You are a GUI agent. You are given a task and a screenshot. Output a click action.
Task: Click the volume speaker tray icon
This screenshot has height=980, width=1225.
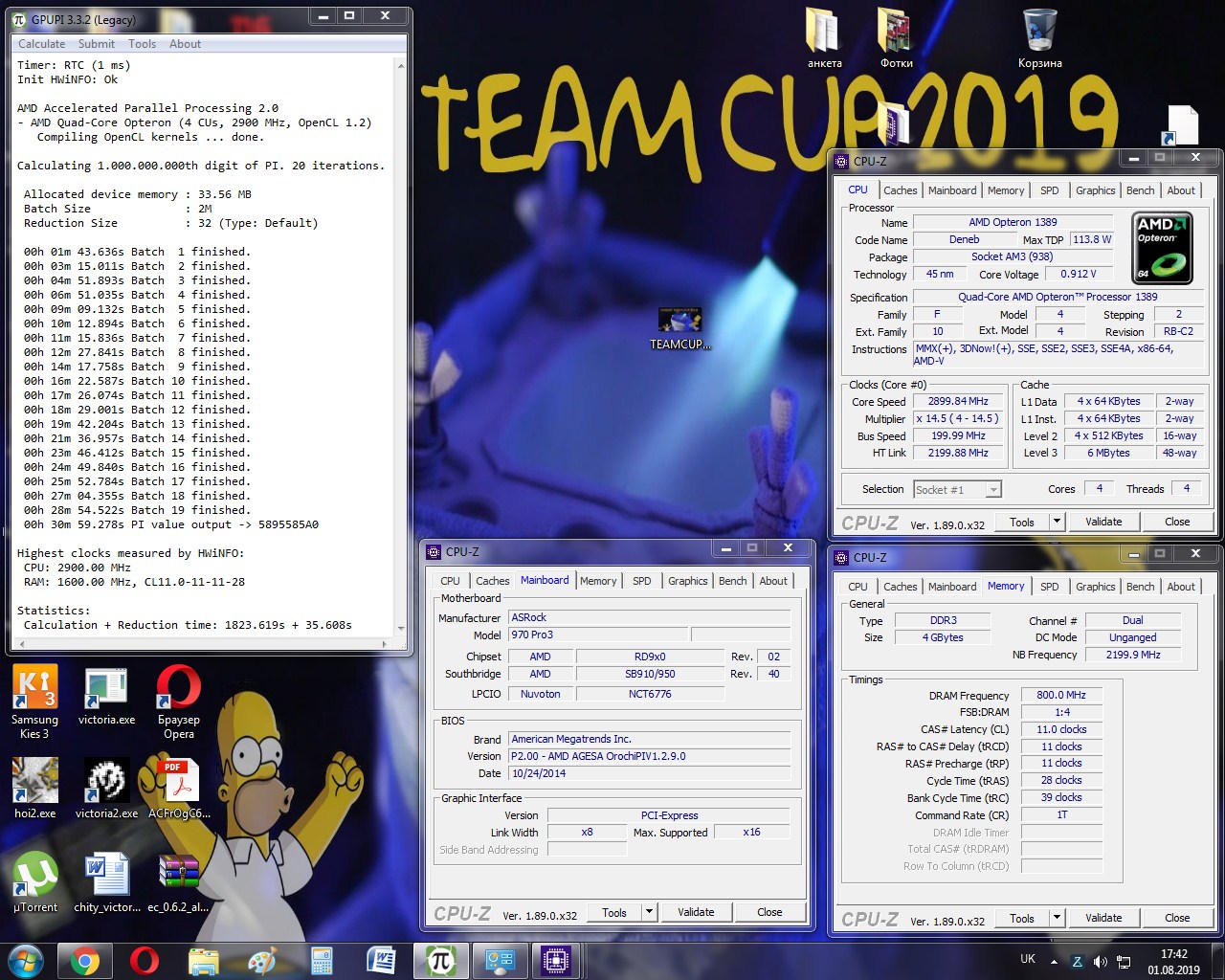coord(1101,961)
